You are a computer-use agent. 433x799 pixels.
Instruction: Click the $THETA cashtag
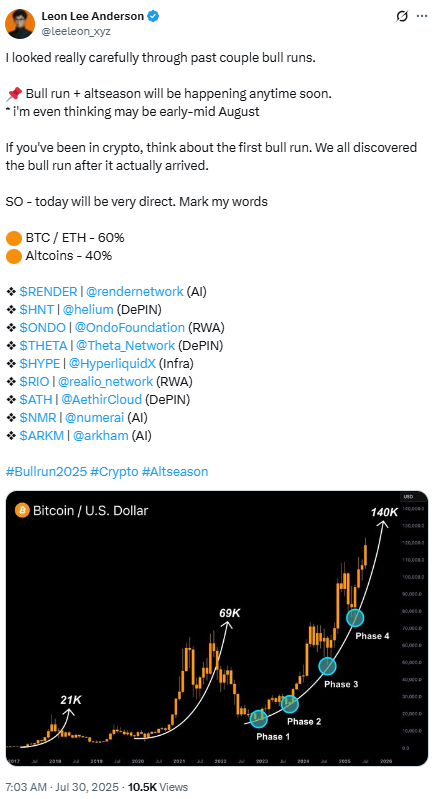pyautogui.click(x=43, y=345)
